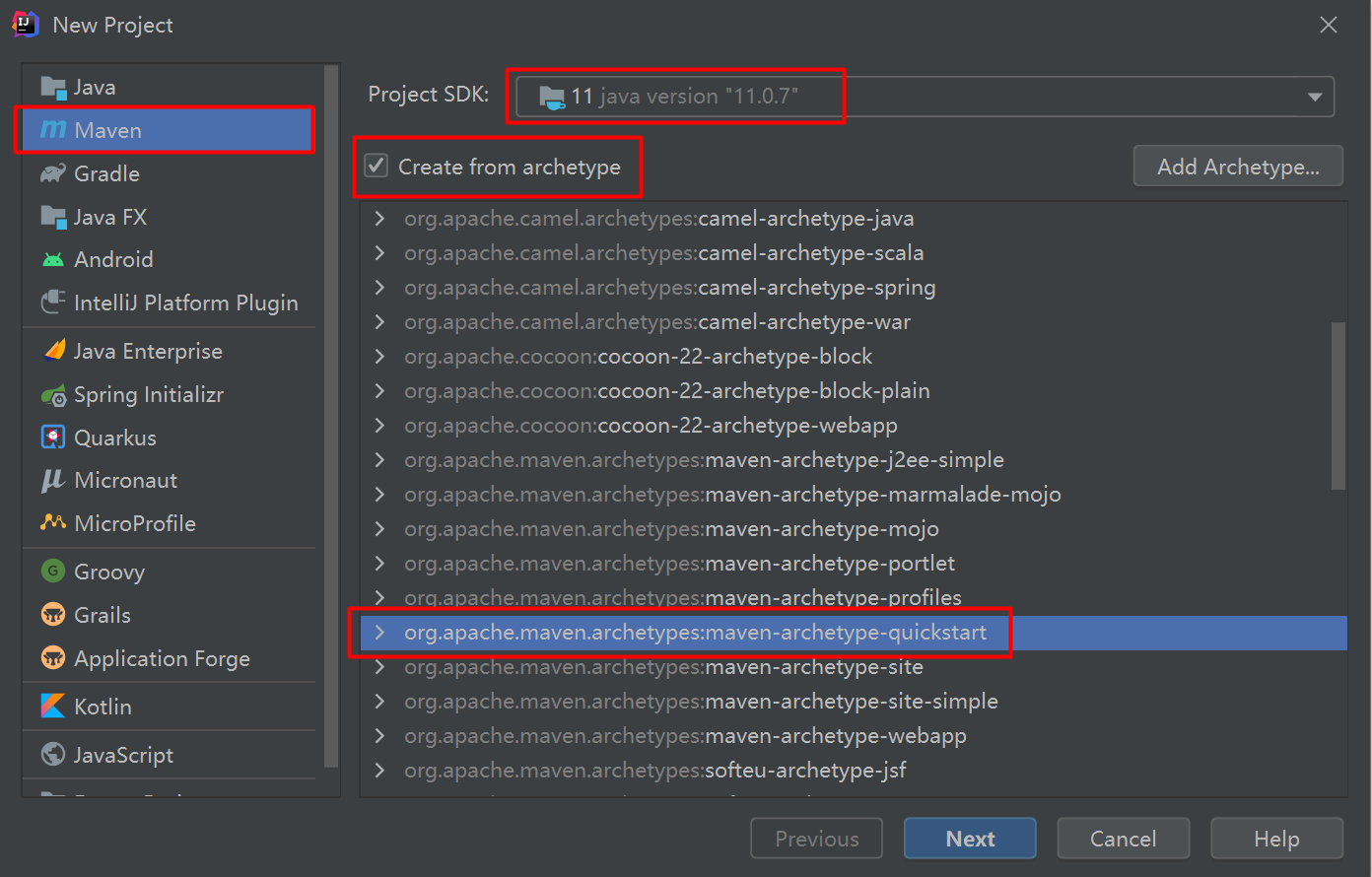Click the MicroProfile icon
The height and width of the screenshot is (877, 1372).
(53, 523)
